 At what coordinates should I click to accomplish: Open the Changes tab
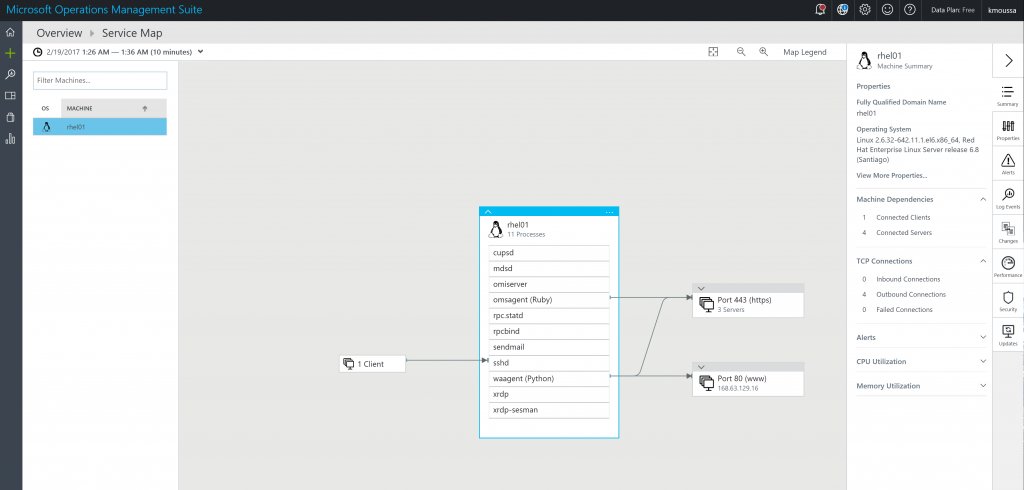click(1008, 232)
